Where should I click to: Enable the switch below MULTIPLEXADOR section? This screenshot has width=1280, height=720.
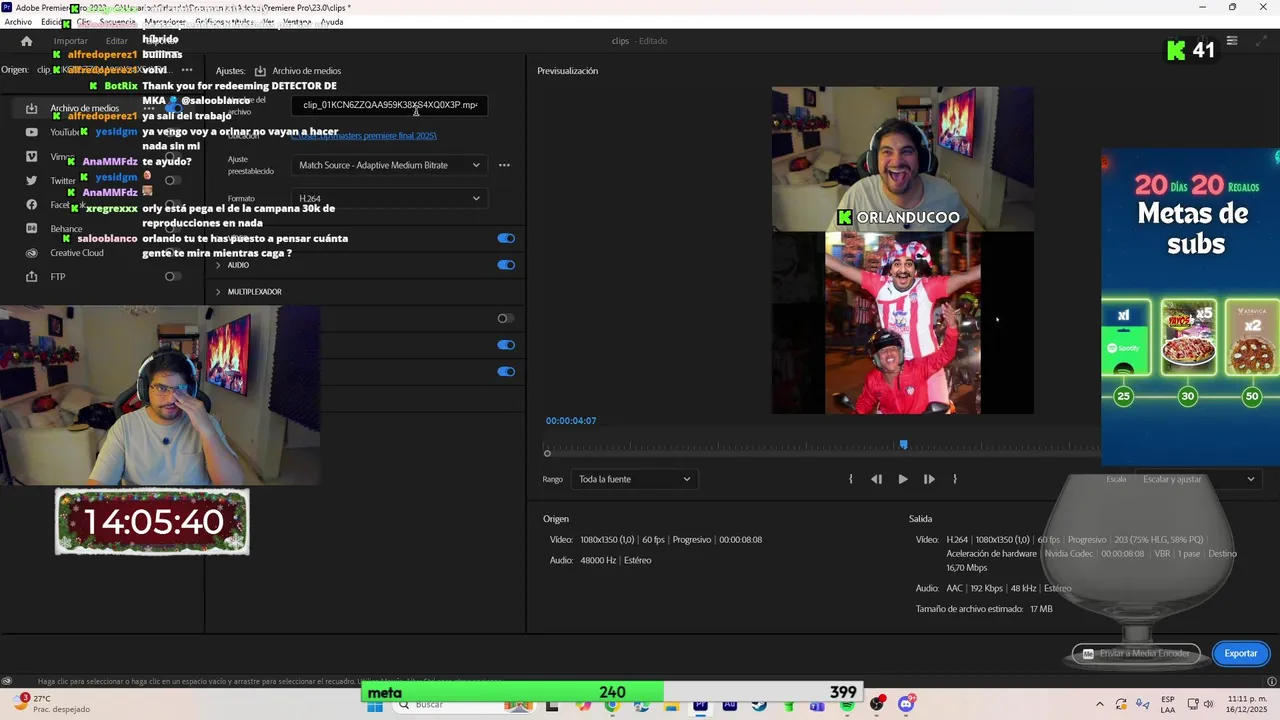[x=506, y=318]
